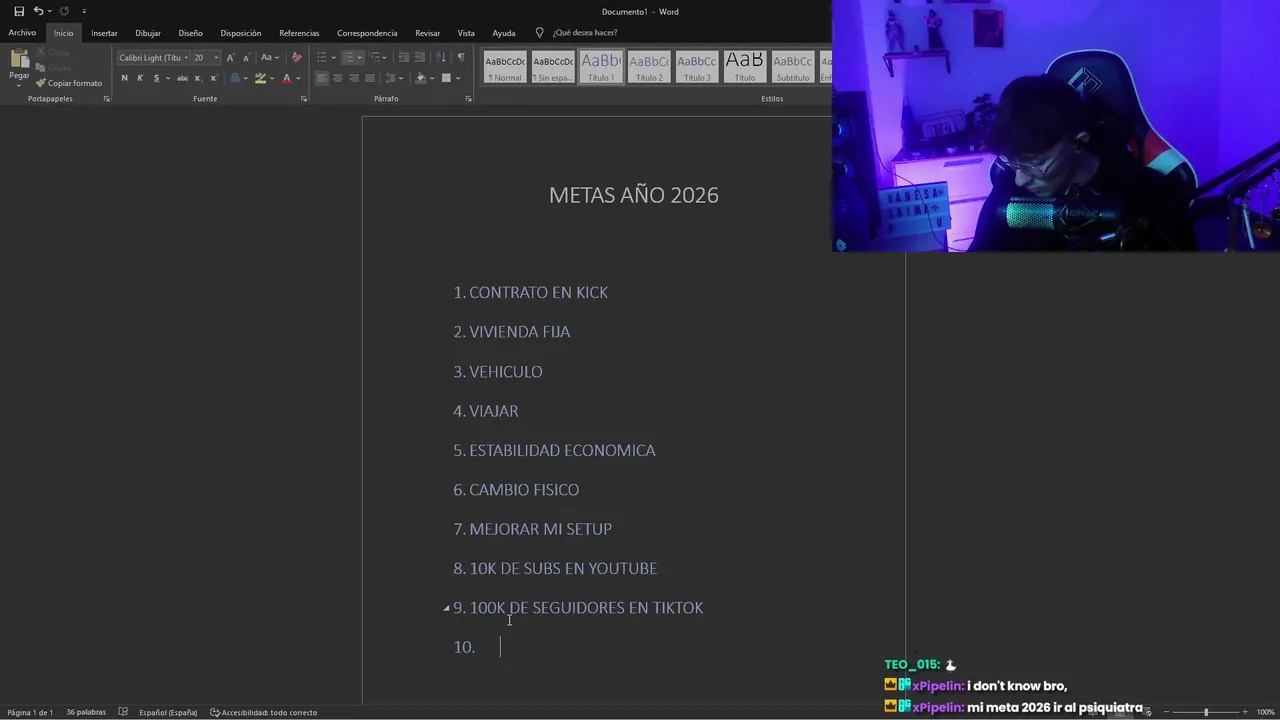Apply red font color with the A icon
Viewport: 1280px width, 720px height.
tap(286, 78)
